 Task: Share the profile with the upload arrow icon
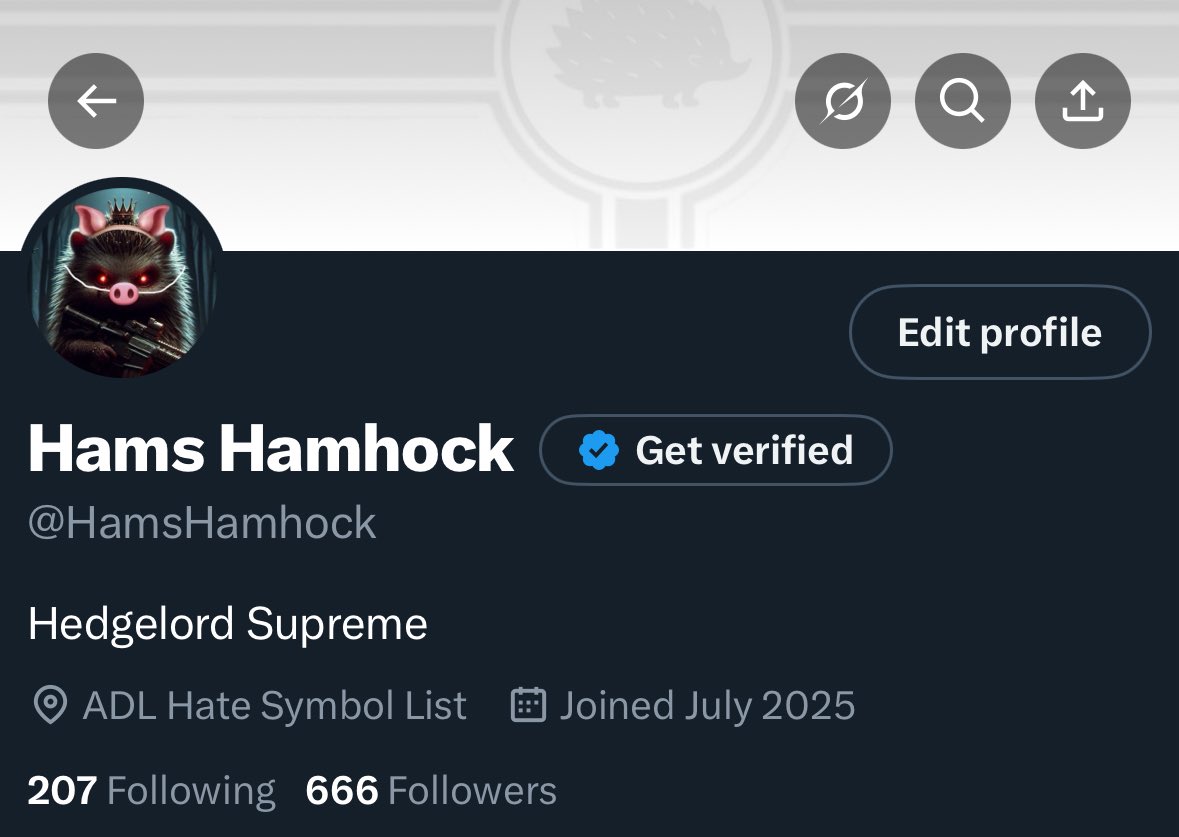(x=1083, y=101)
